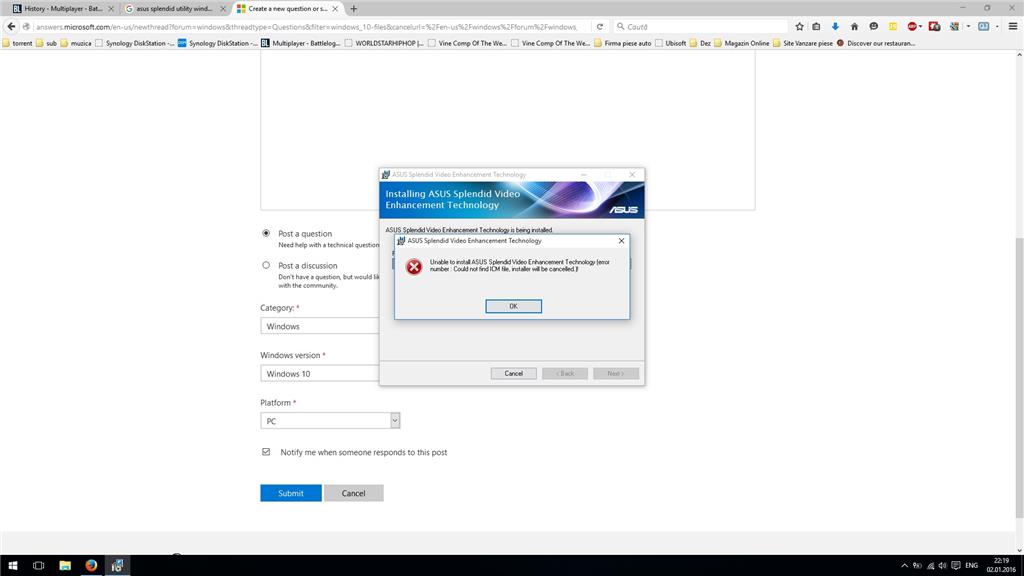Close the error message box with X
The image size is (1024, 576).
621,241
